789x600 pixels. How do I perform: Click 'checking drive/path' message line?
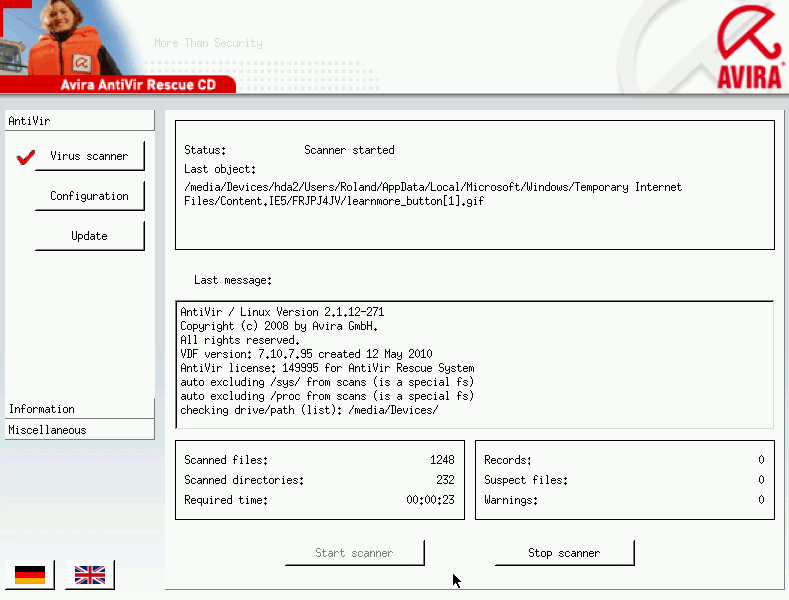point(309,410)
